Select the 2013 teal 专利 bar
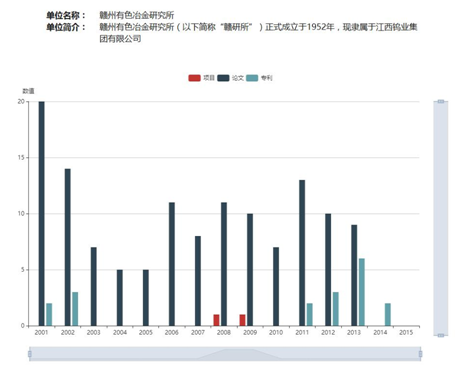The height and width of the screenshot is (375, 471). coord(362,292)
